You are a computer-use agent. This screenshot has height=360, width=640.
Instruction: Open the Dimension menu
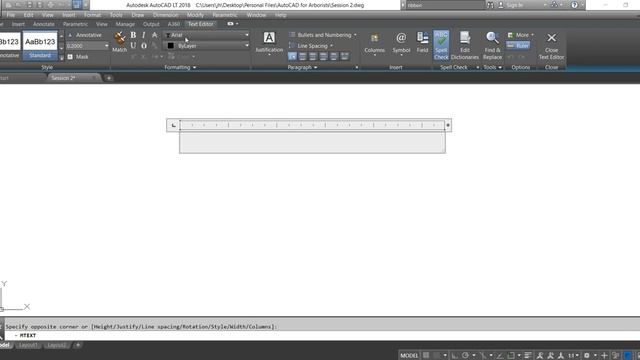point(165,15)
